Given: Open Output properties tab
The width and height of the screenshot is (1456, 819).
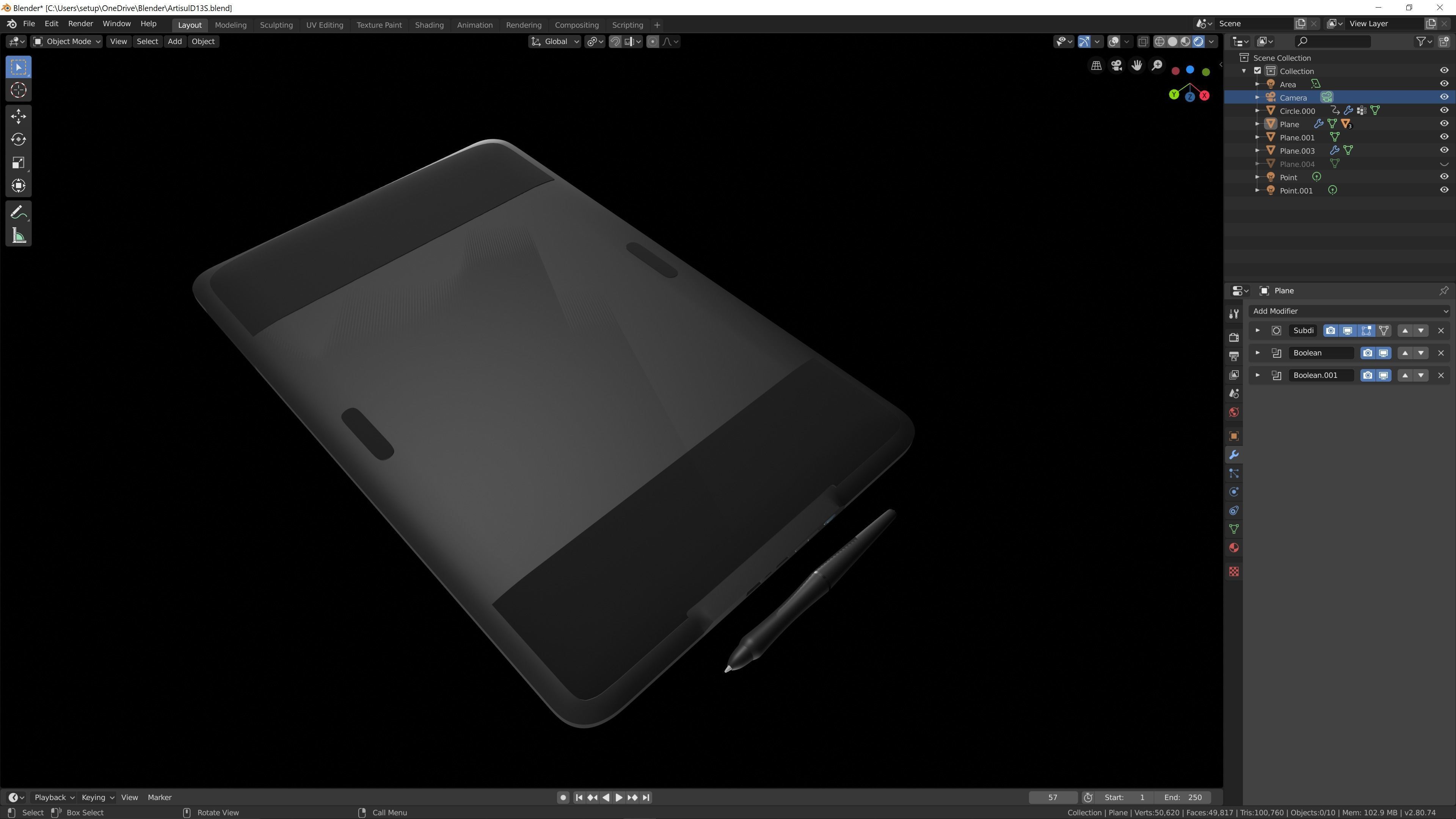Looking at the screenshot, I should click(1234, 356).
